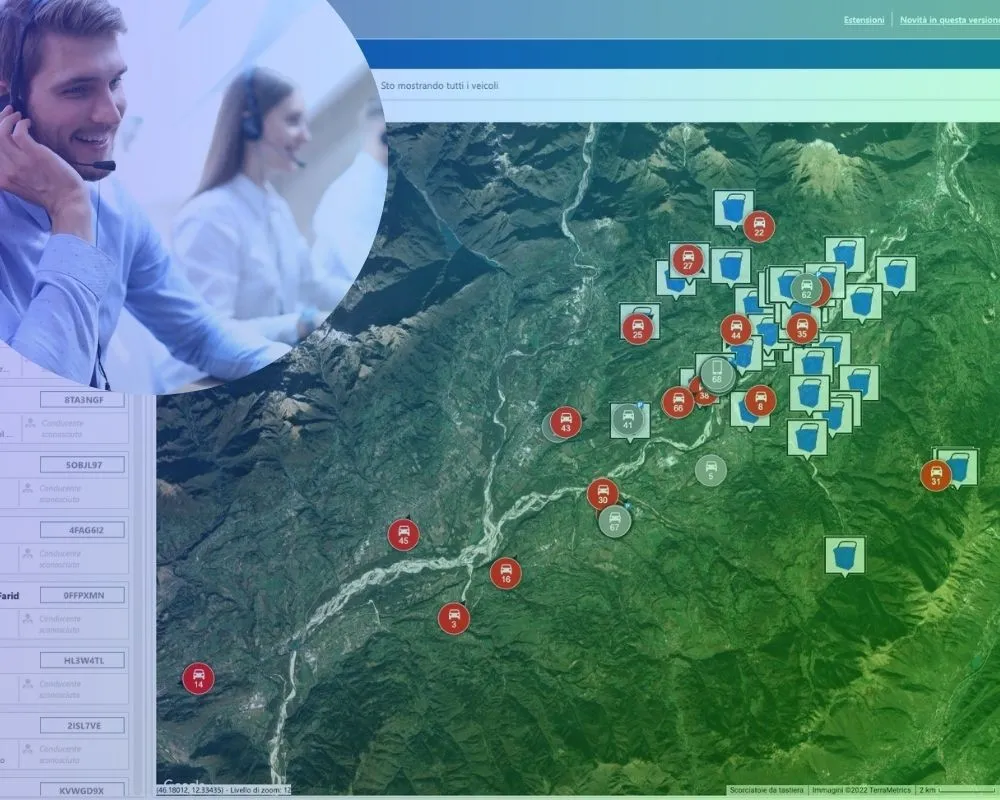
Task: Select red vehicle marker number 45
Action: point(403,534)
